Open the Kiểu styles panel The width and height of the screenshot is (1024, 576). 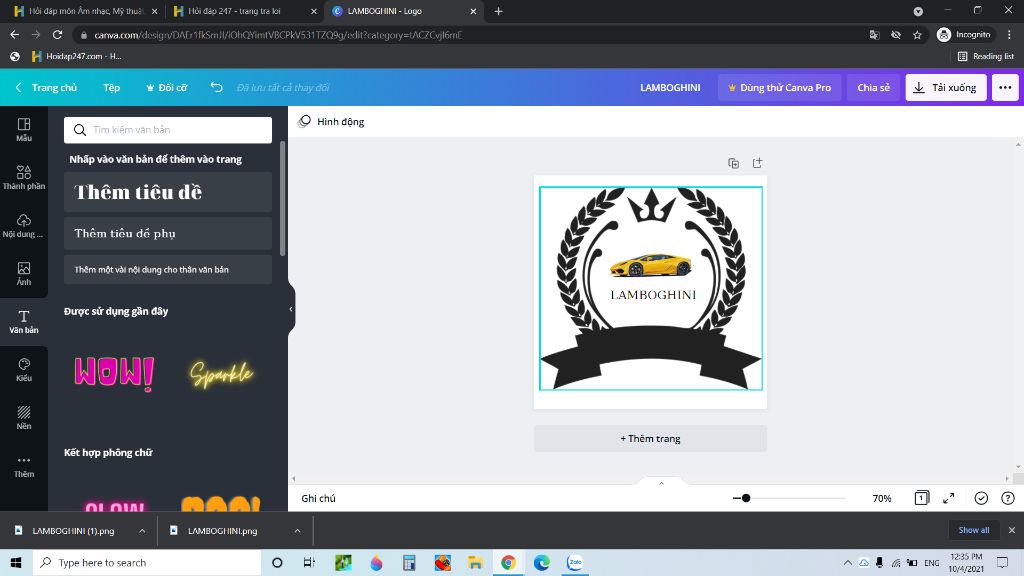[x=24, y=370]
